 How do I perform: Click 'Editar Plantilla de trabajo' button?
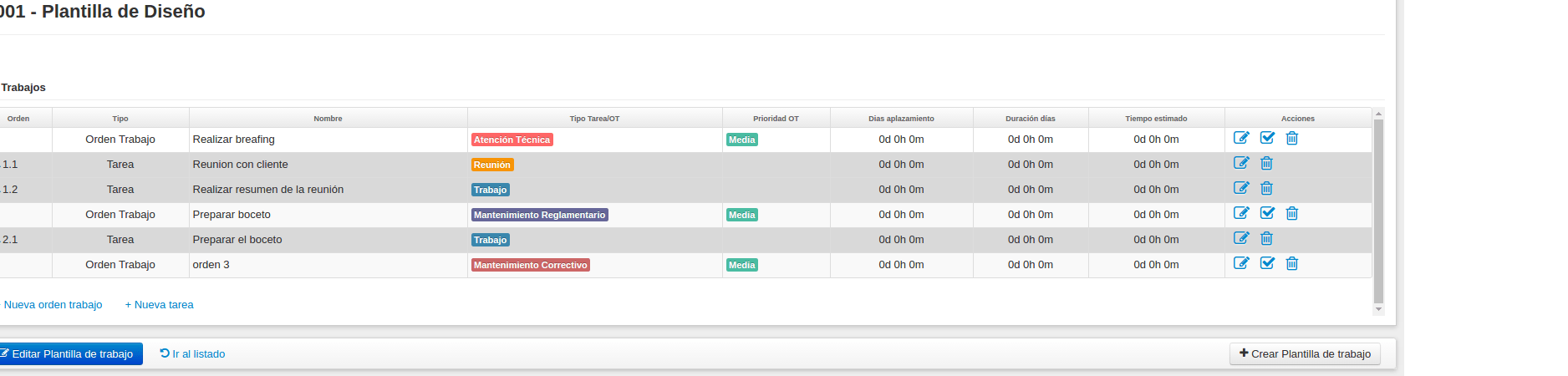[x=70, y=354]
